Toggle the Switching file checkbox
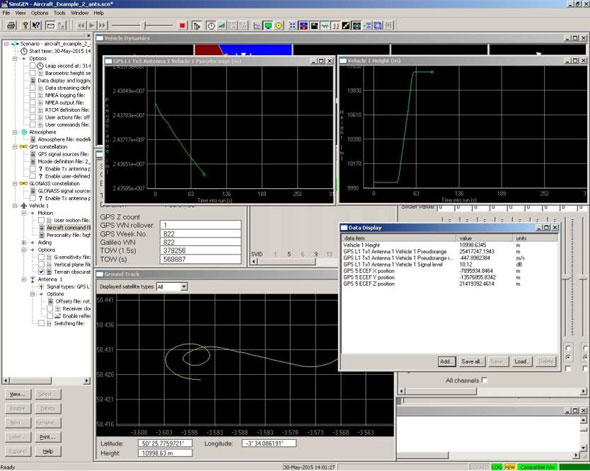 (41, 323)
